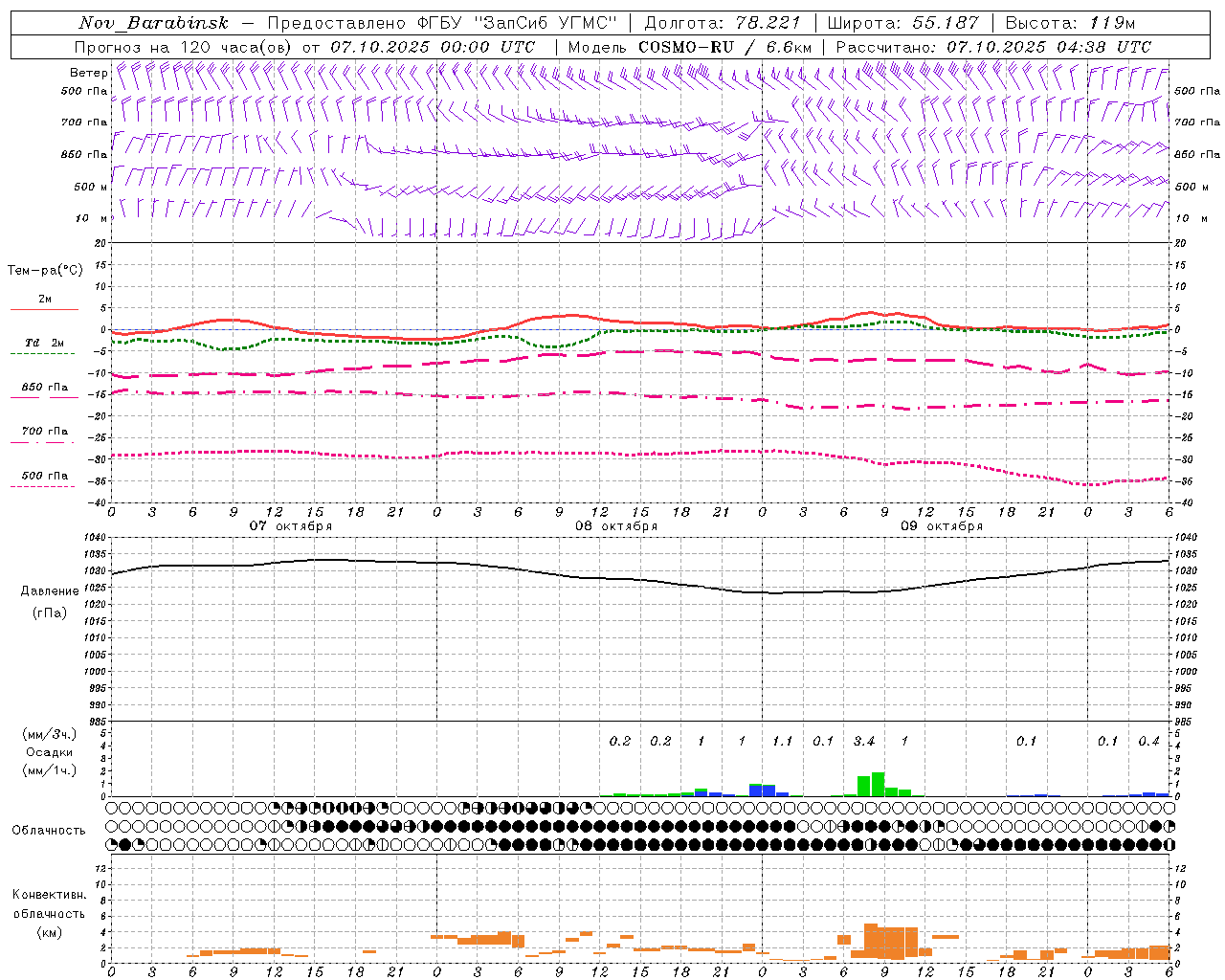Select the Осадки precipitation panel label
Viewport: 1225px width, 980px height.
pos(50,752)
